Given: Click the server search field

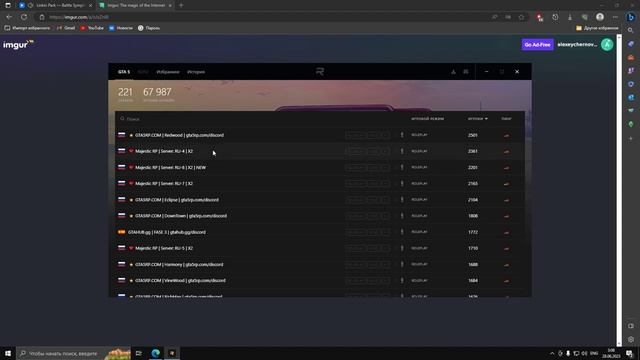Looking at the screenshot, I should [x=261, y=119].
